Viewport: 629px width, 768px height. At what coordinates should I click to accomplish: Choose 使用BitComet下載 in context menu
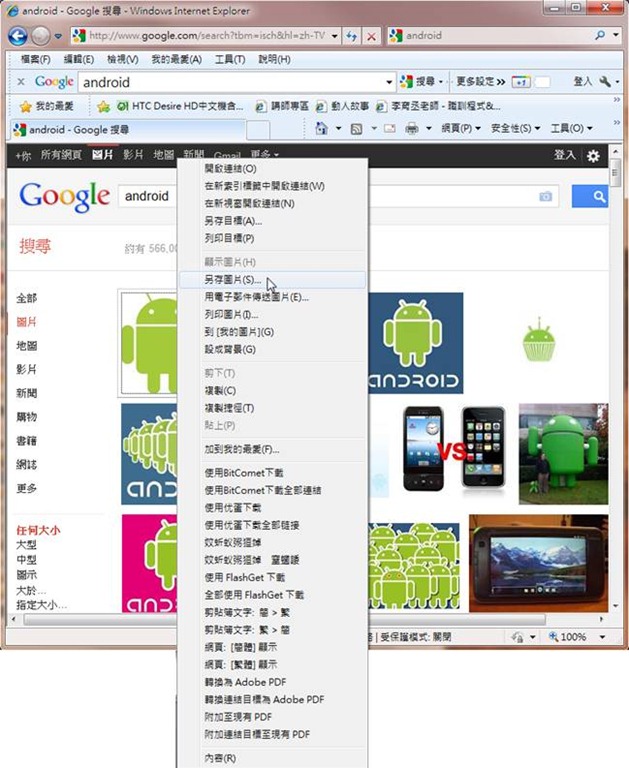tap(272, 473)
